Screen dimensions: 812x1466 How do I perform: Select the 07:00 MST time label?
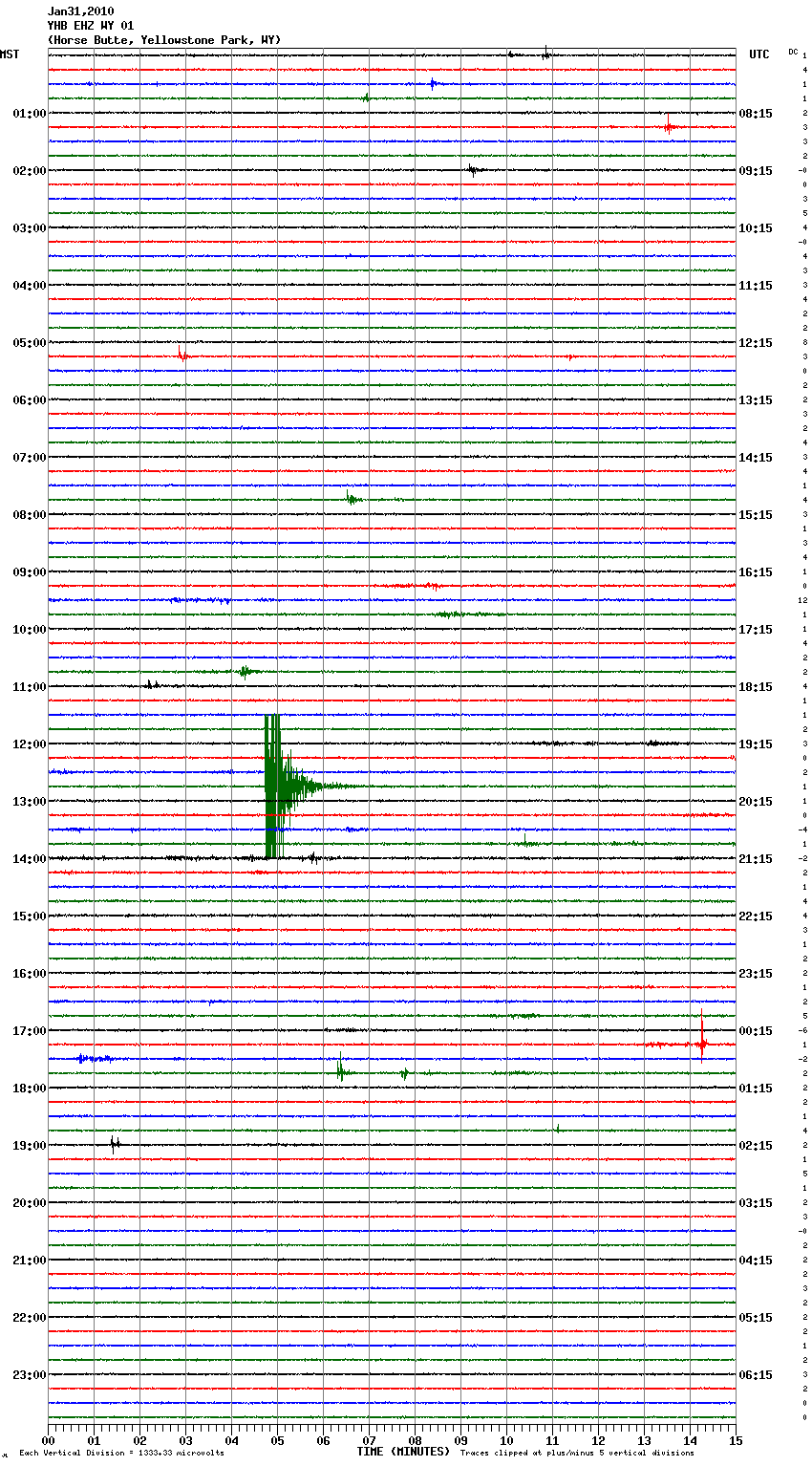30,458
